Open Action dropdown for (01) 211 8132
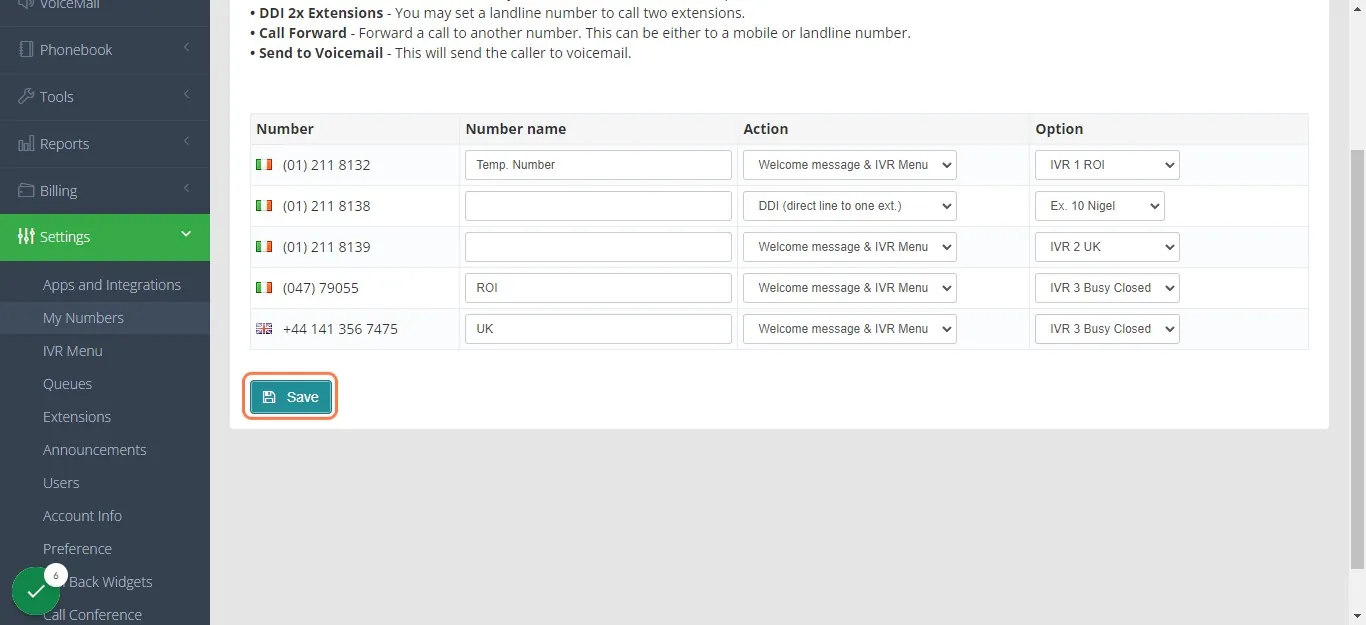The height and width of the screenshot is (625, 1366). coord(850,165)
